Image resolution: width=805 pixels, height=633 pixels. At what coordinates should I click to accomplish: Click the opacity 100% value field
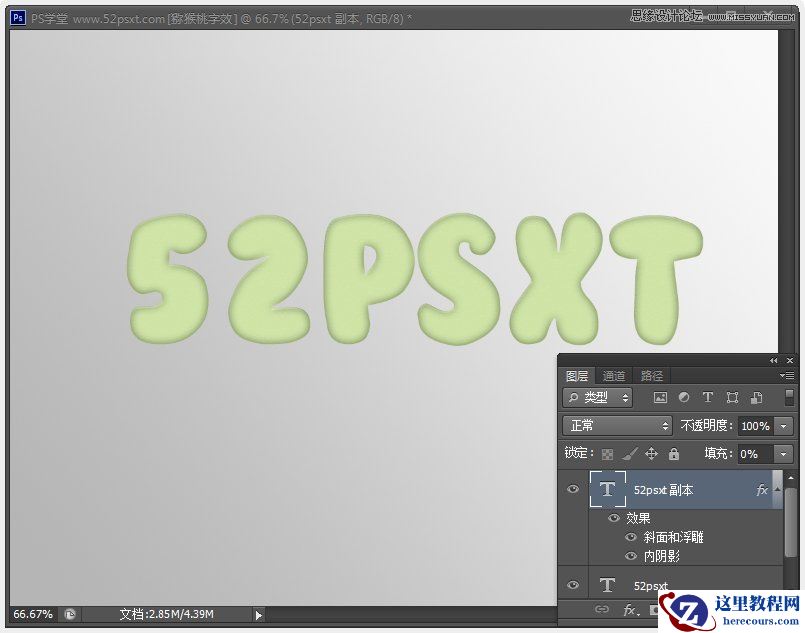[757, 426]
